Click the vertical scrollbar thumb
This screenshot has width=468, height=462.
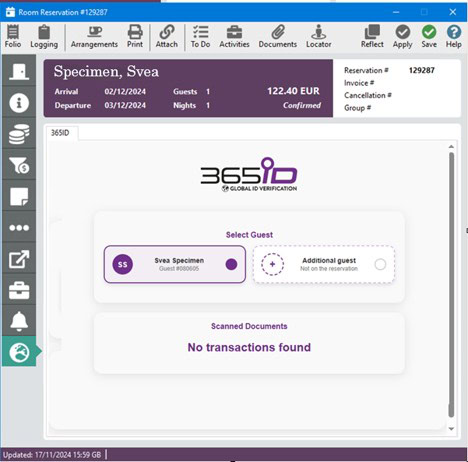tap(451, 285)
